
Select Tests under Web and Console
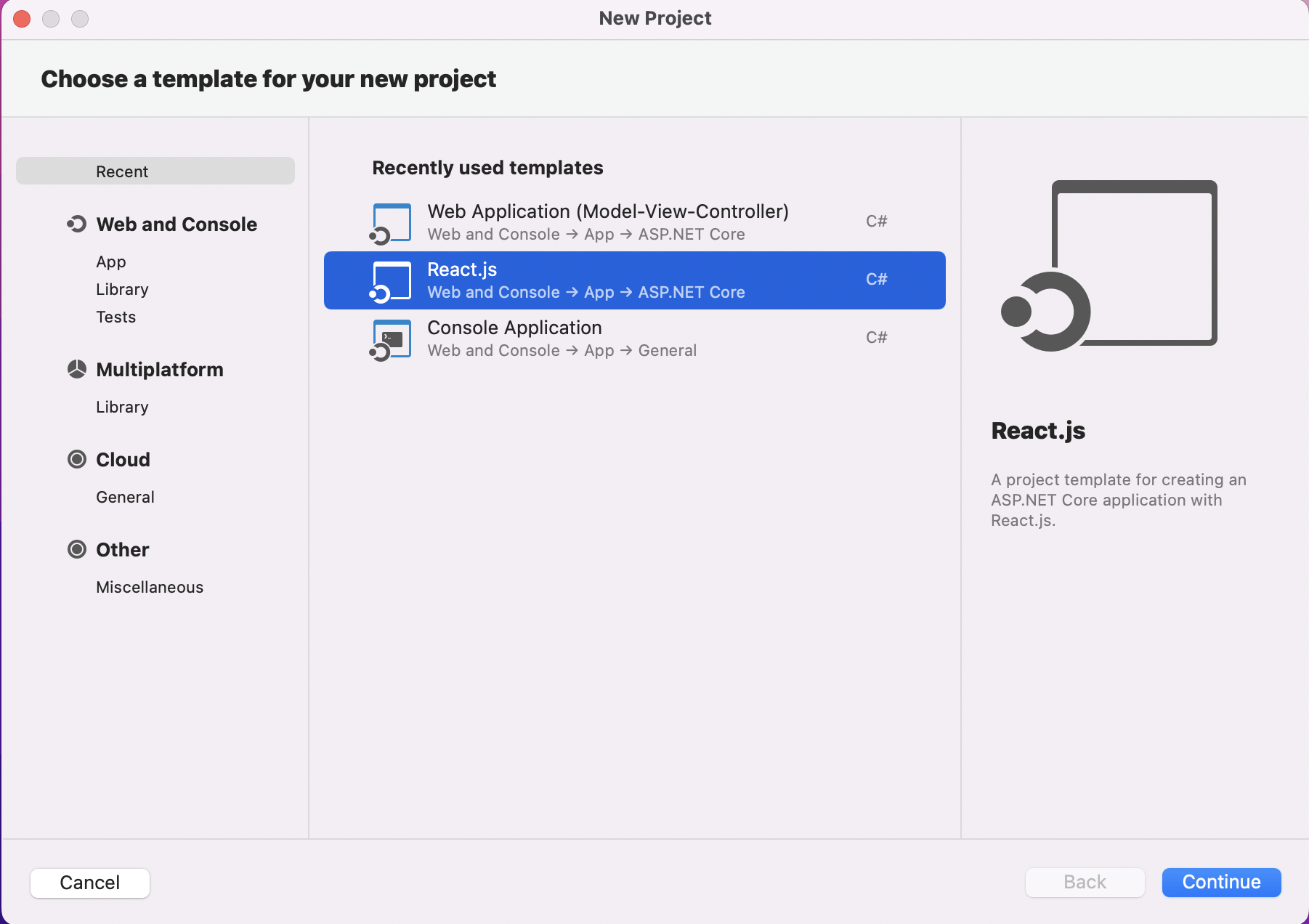tap(116, 317)
